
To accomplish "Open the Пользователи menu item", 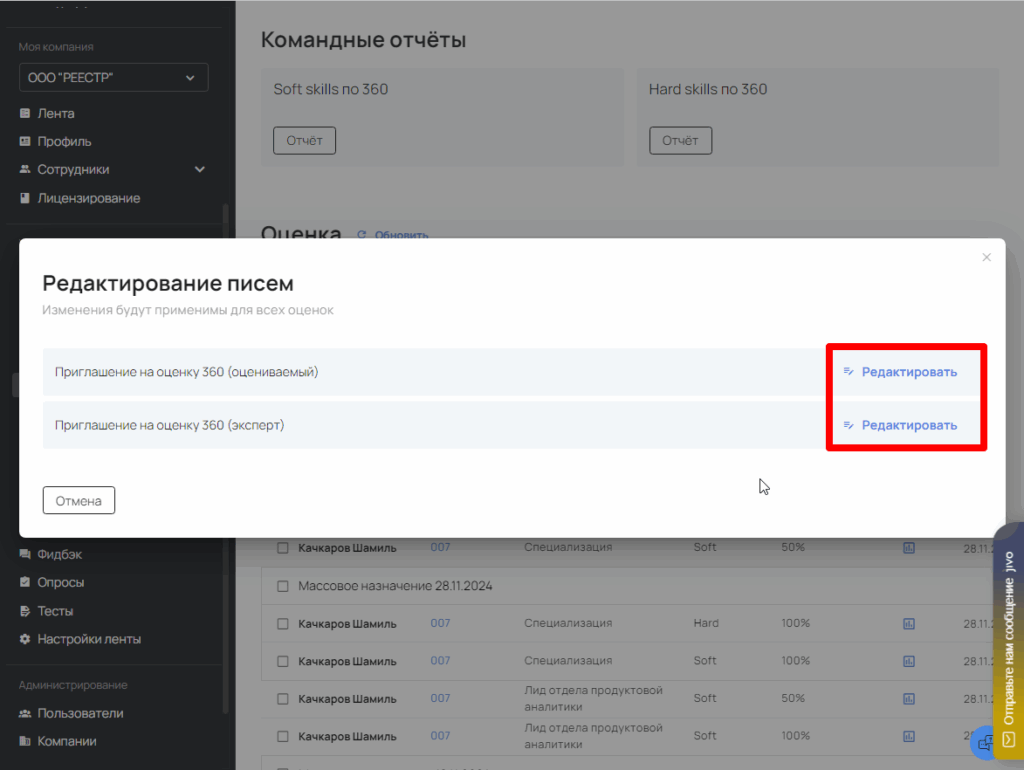I will tap(80, 713).
